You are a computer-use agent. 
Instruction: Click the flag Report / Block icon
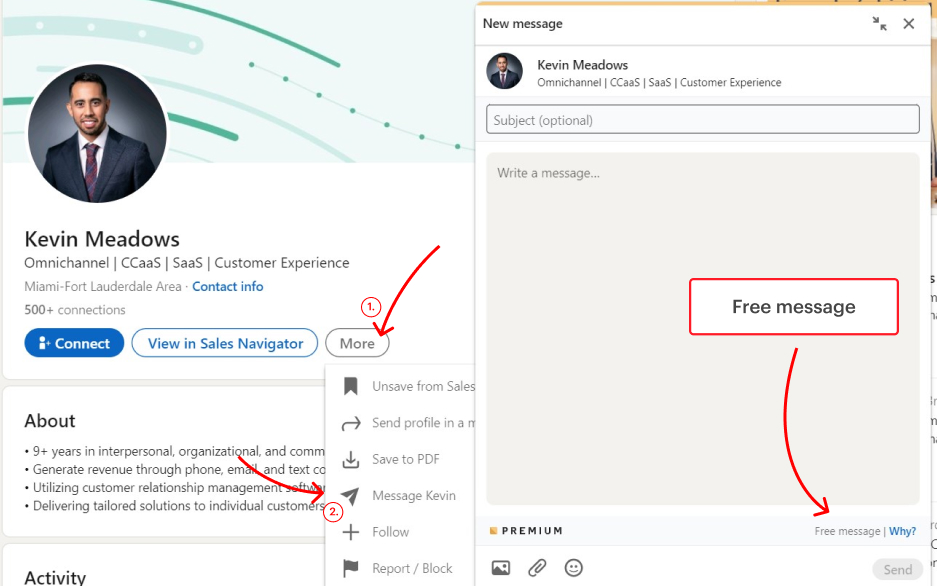coord(351,568)
